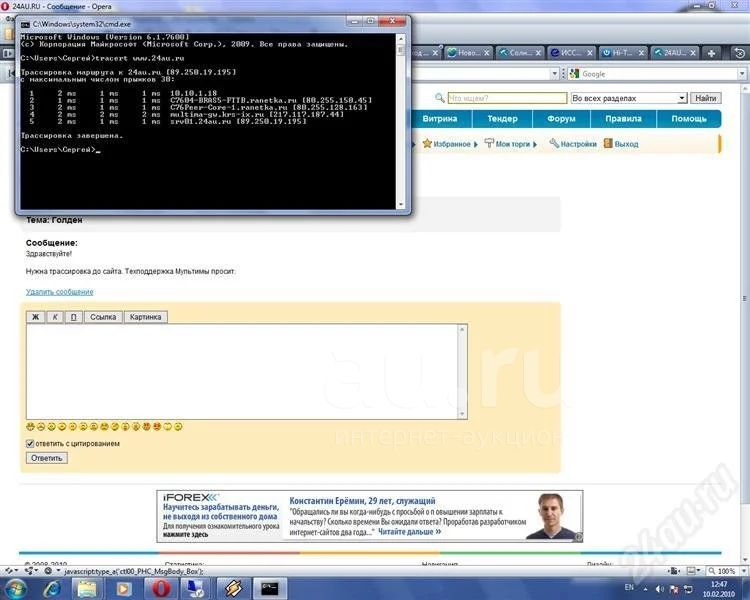
Task: Click the Найти search button
Action: click(x=706, y=98)
